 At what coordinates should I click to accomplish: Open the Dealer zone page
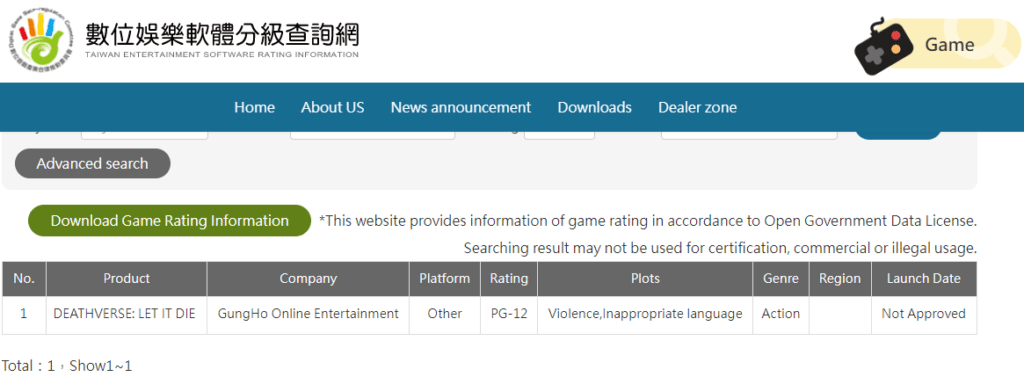point(697,108)
